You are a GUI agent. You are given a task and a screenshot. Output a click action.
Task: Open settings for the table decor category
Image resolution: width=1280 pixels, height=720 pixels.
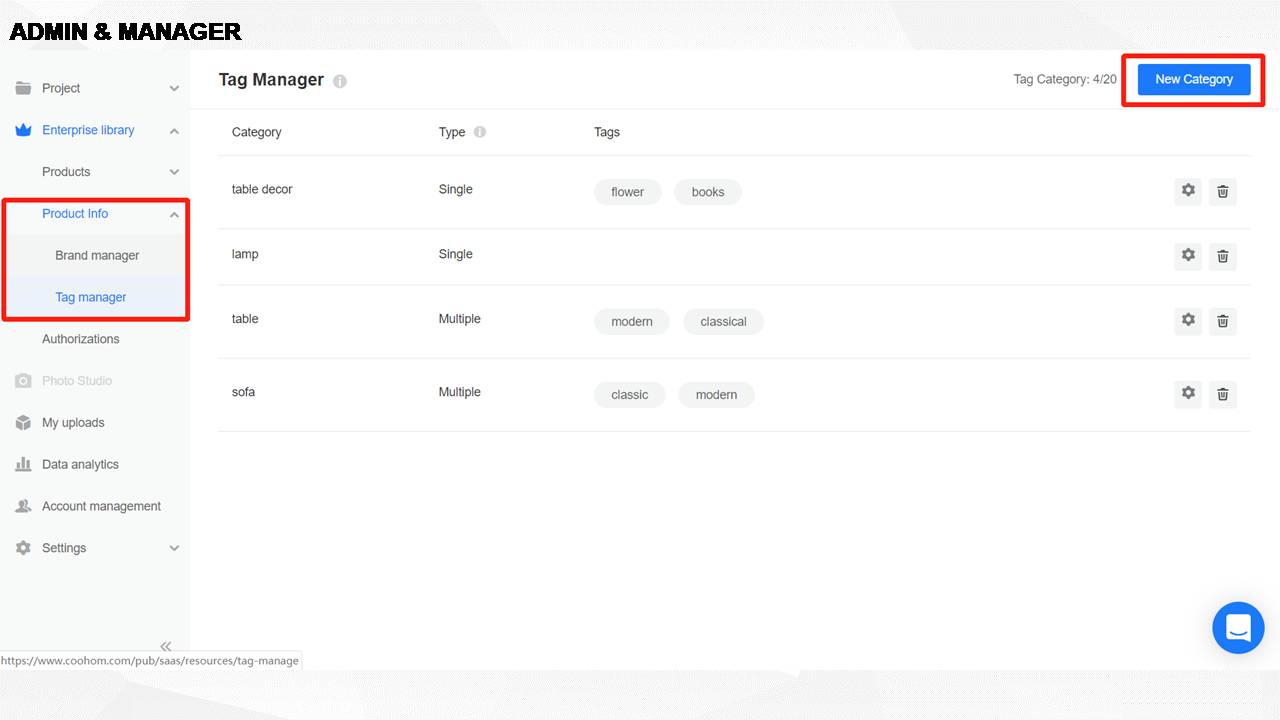click(x=1188, y=191)
